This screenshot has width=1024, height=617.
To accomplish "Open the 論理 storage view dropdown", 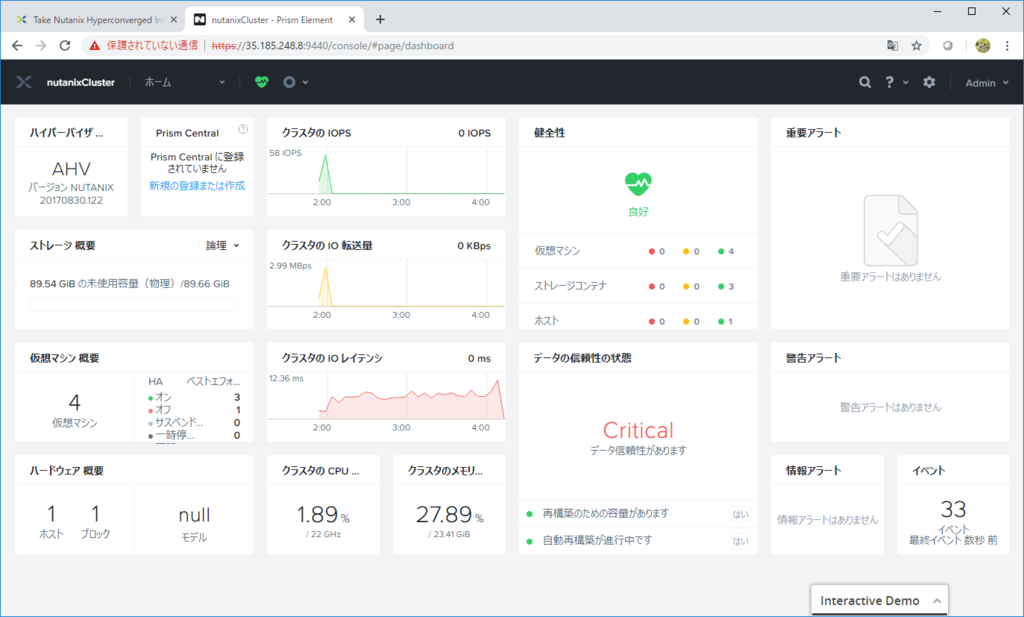I will [x=223, y=245].
